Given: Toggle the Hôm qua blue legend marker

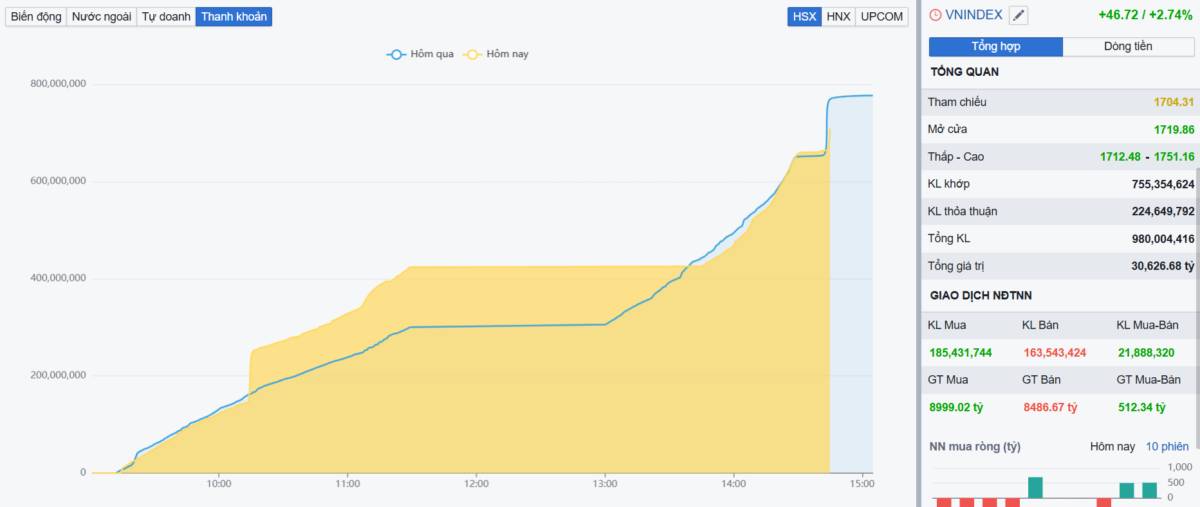Looking at the screenshot, I should coord(397,54).
